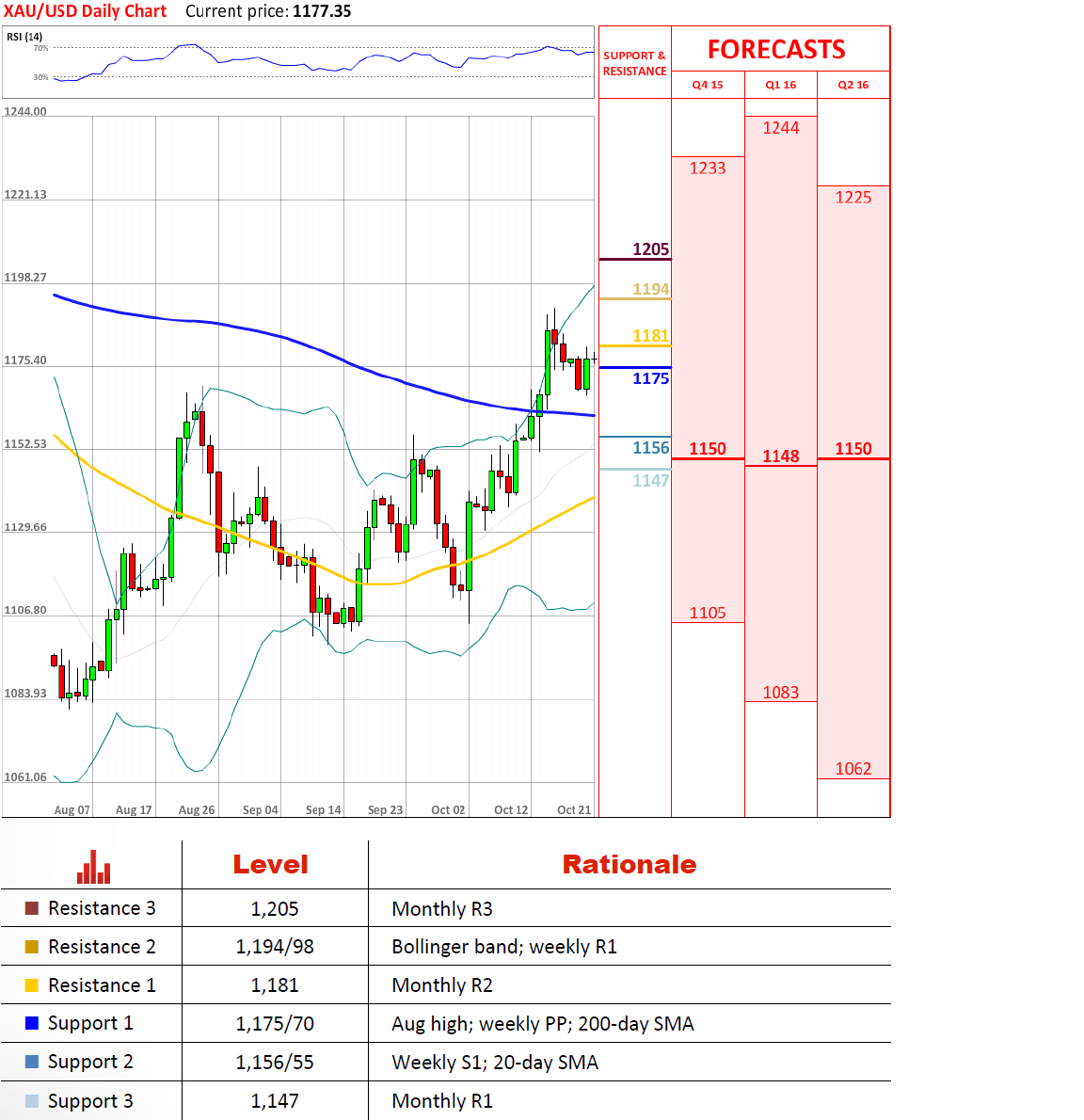Click the Oct 21 date axis label
1084x1120 pixels.
tap(574, 810)
